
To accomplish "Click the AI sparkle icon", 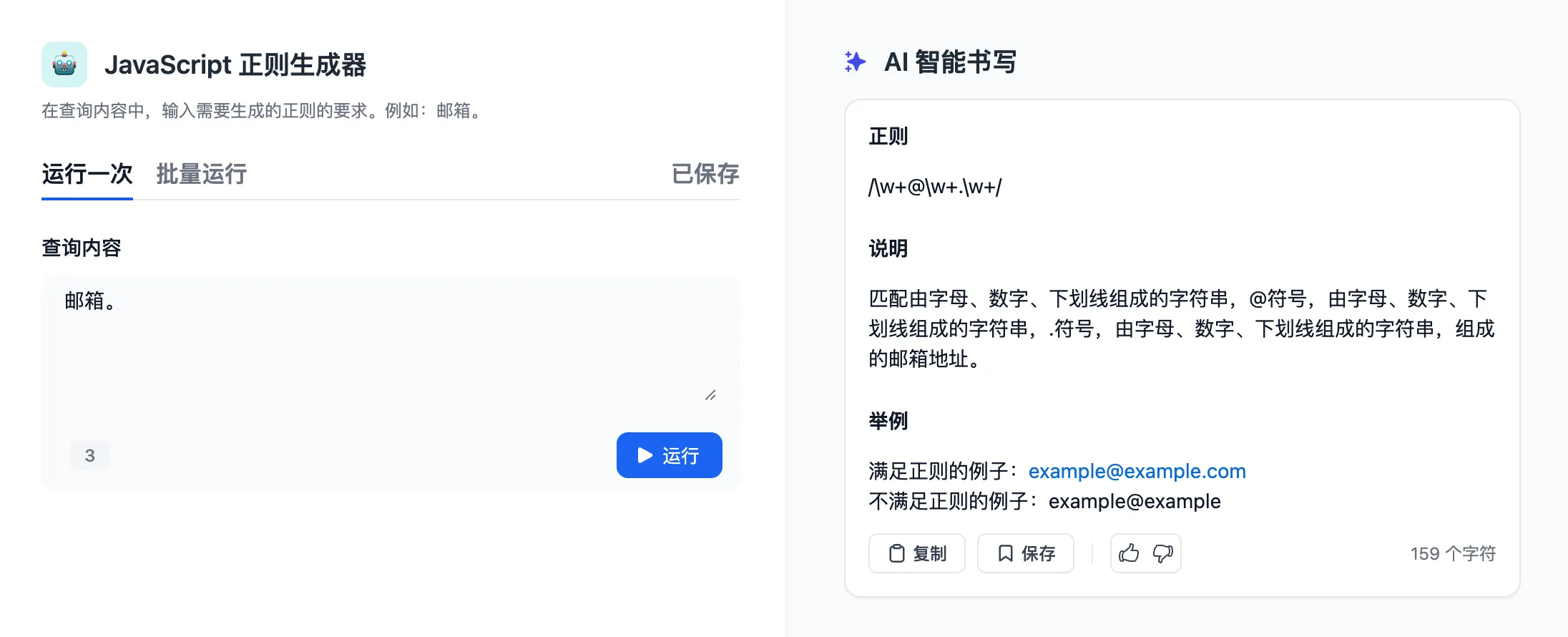I will pos(855,62).
